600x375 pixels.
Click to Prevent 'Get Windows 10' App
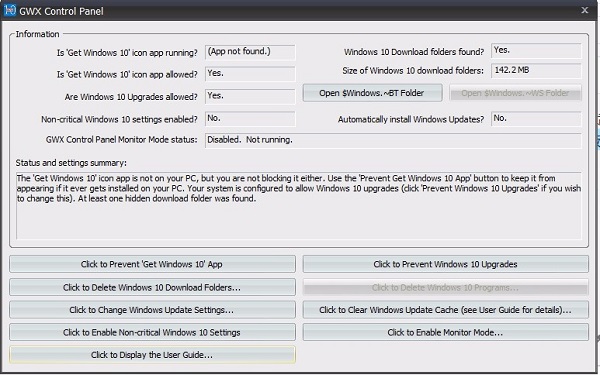pyautogui.click(x=152, y=264)
